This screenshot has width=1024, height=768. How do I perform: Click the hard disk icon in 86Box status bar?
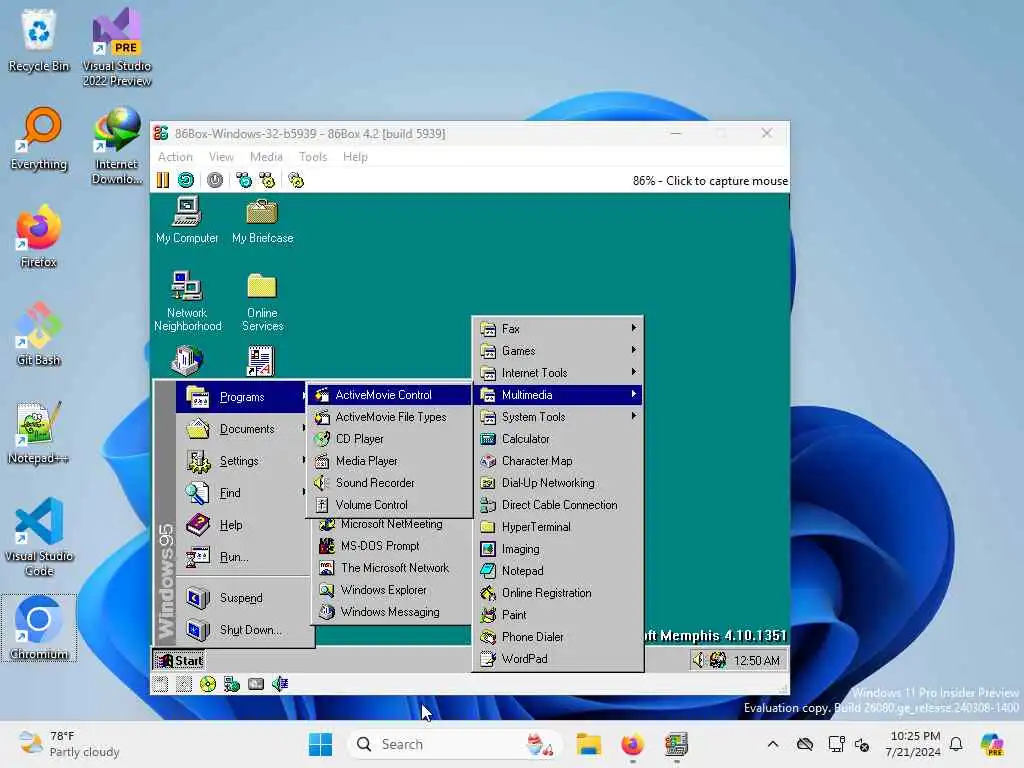(x=256, y=684)
